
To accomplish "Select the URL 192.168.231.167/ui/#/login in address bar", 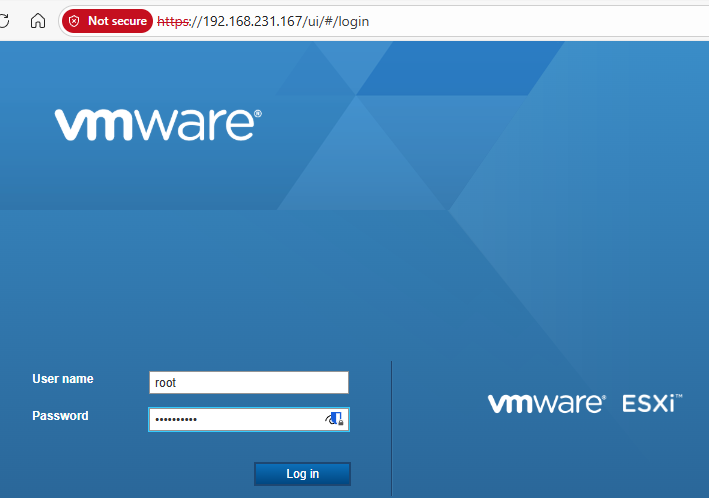I will coord(263,21).
